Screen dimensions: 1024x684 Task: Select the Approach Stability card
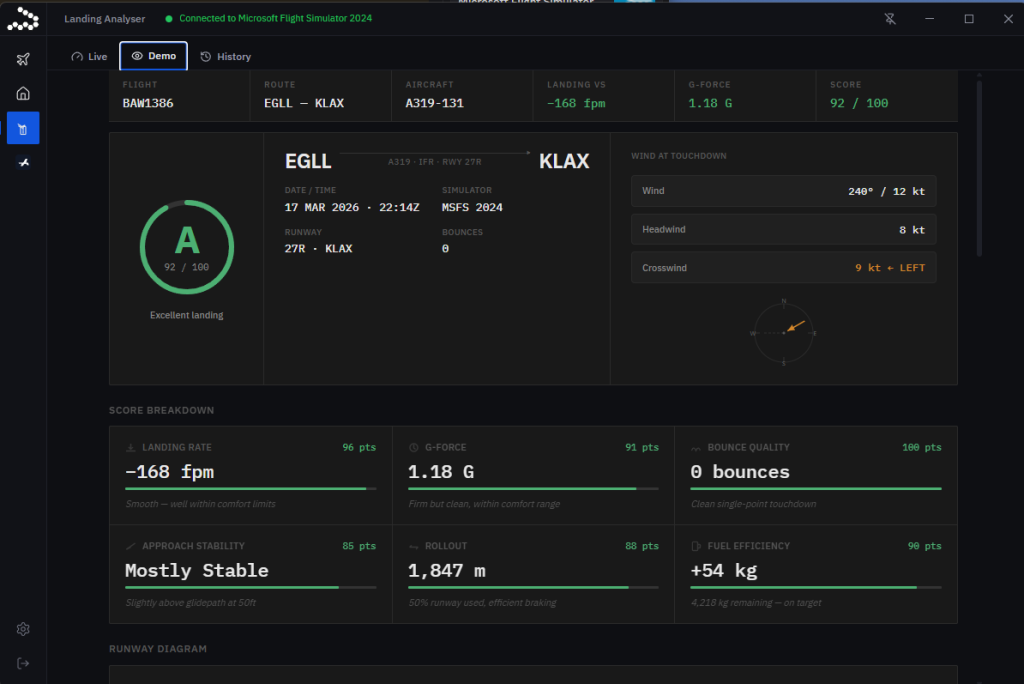click(x=251, y=574)
